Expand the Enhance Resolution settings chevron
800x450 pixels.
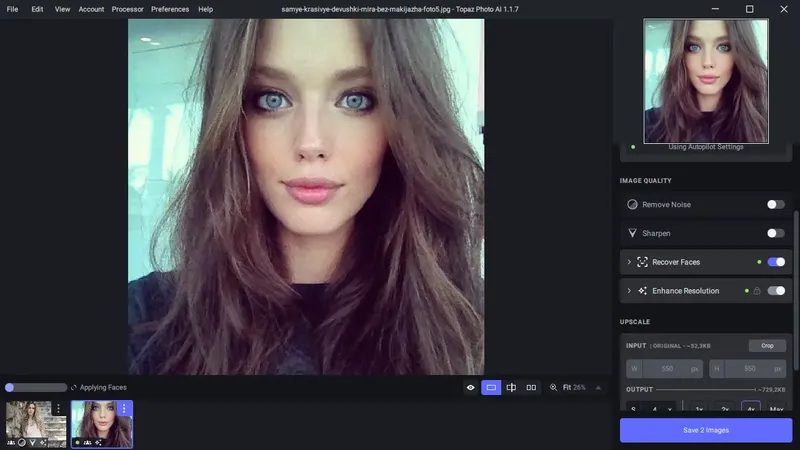pos(629,291)
